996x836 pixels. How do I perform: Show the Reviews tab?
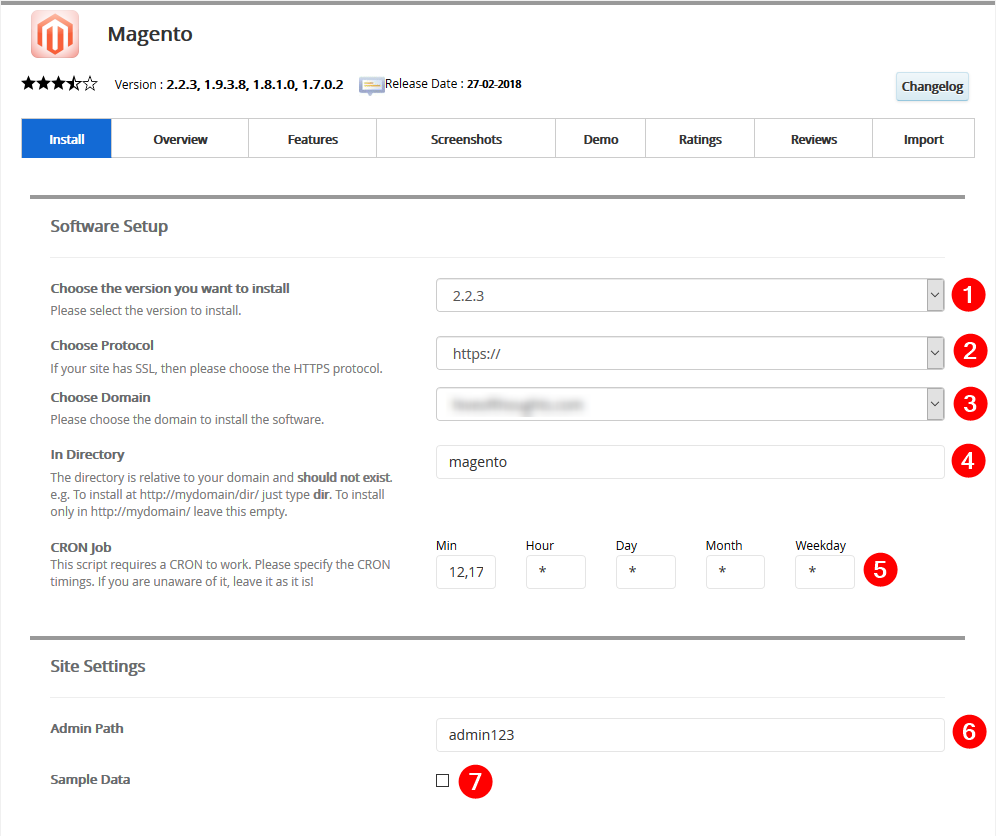(814, 138)
